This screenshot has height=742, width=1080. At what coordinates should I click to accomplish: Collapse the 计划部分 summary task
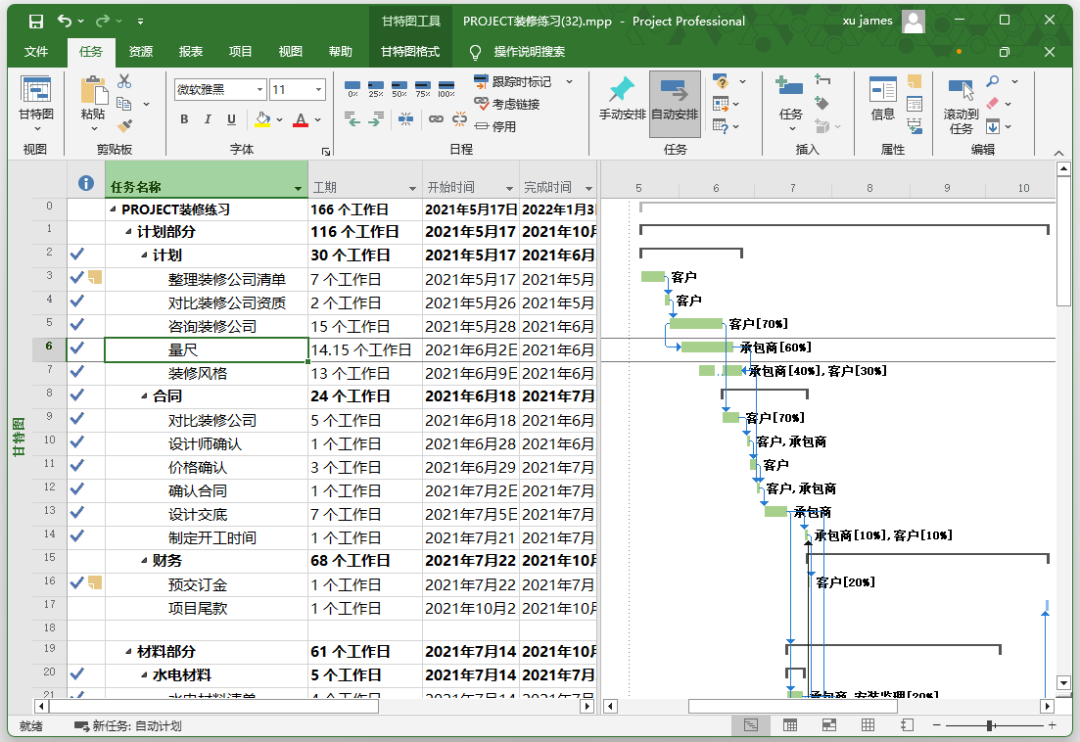(128, 231)
